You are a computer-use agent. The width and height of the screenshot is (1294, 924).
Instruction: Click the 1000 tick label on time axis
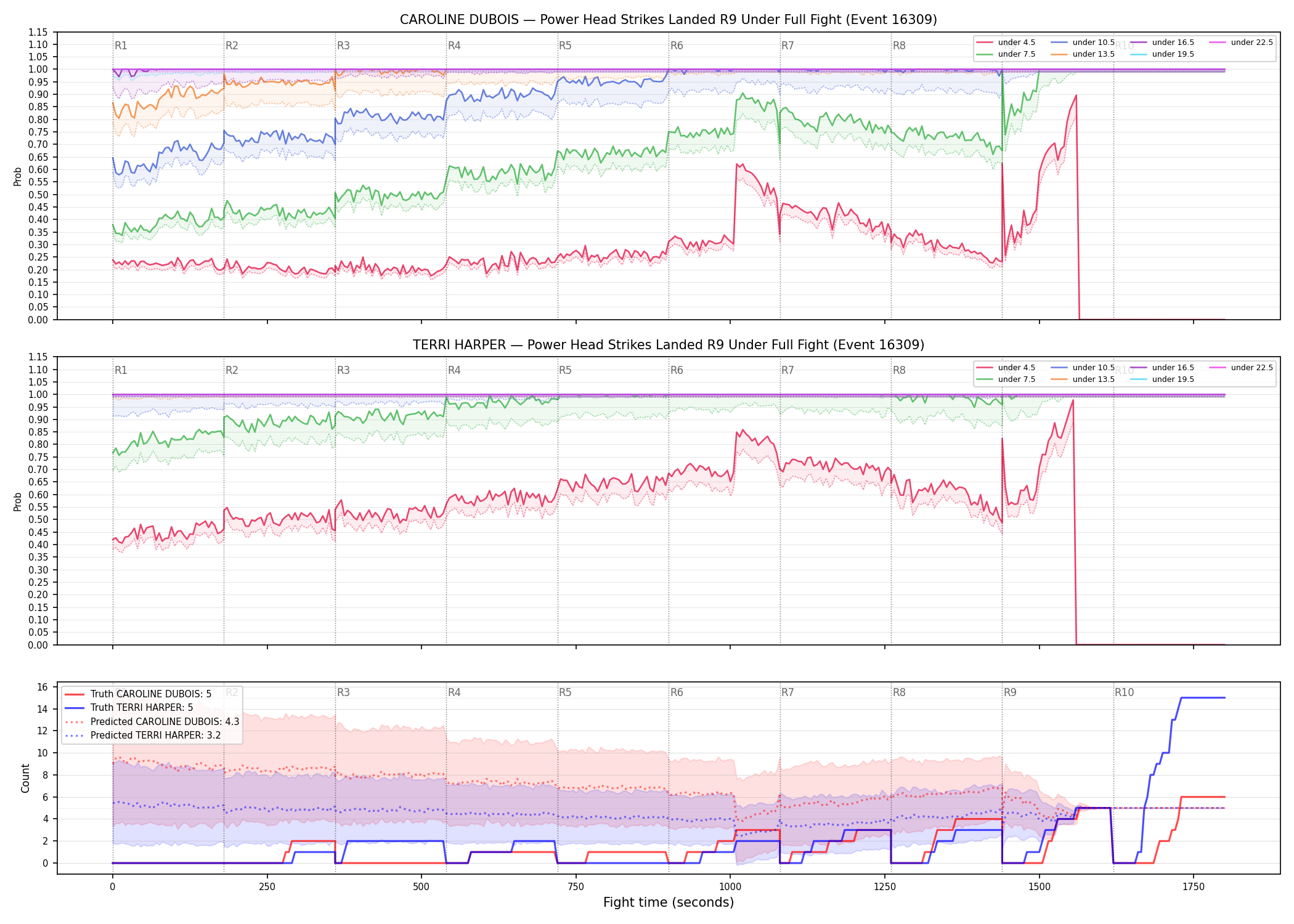[730, 887]
